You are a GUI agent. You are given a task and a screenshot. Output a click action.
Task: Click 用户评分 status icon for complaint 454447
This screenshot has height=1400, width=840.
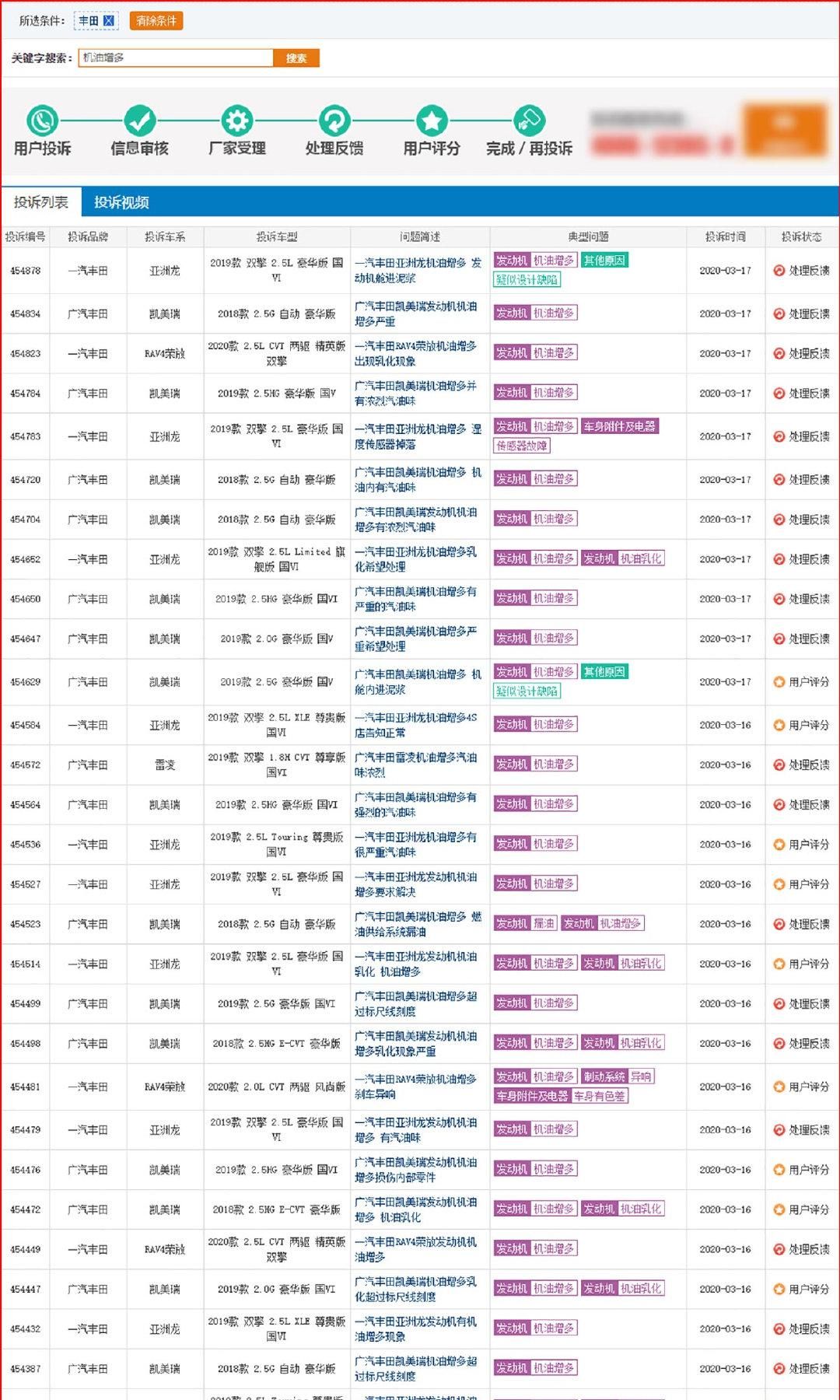pyautogui.click(x=779, y=1290)
